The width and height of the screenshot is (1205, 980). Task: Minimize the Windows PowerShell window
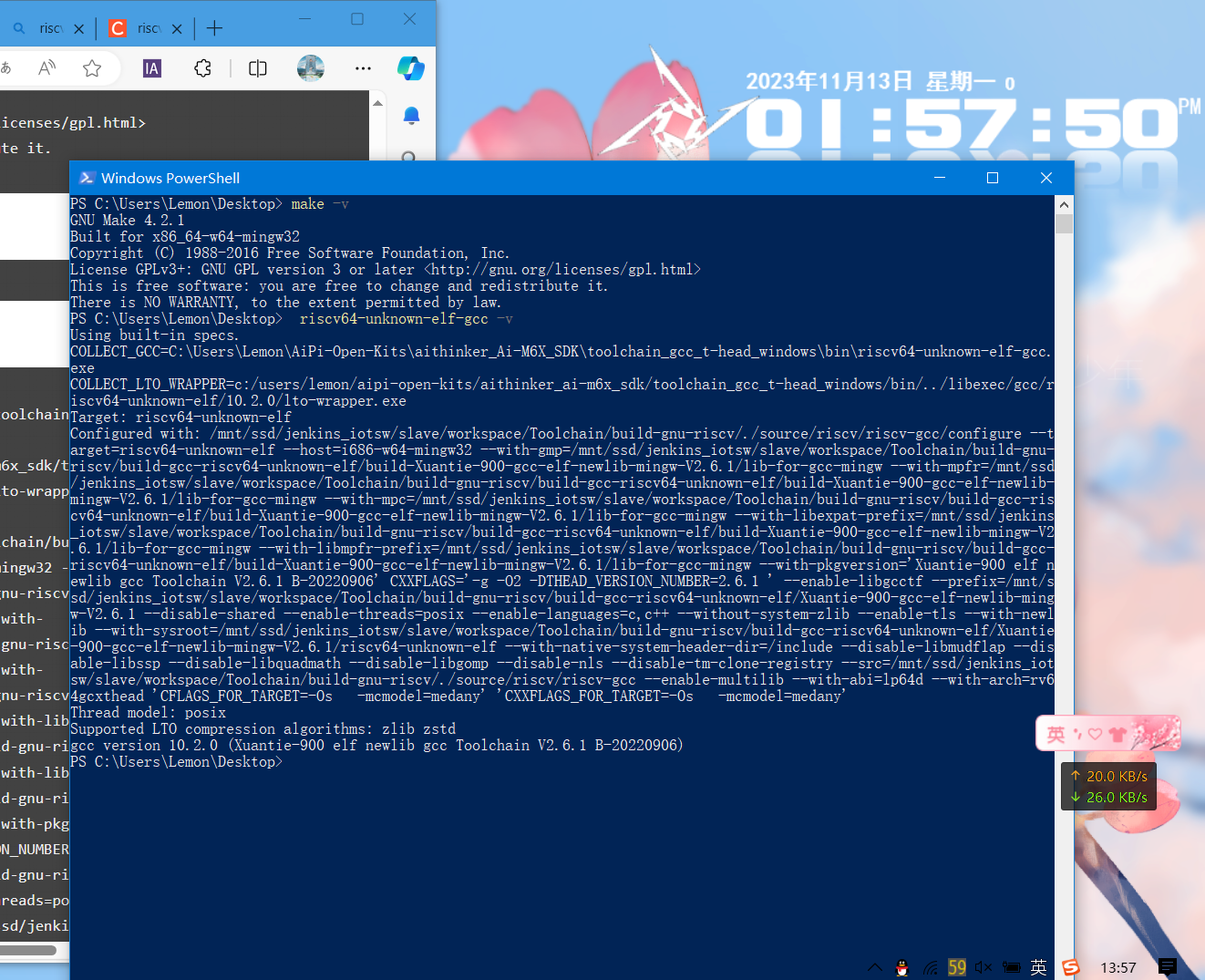point(940,178)
